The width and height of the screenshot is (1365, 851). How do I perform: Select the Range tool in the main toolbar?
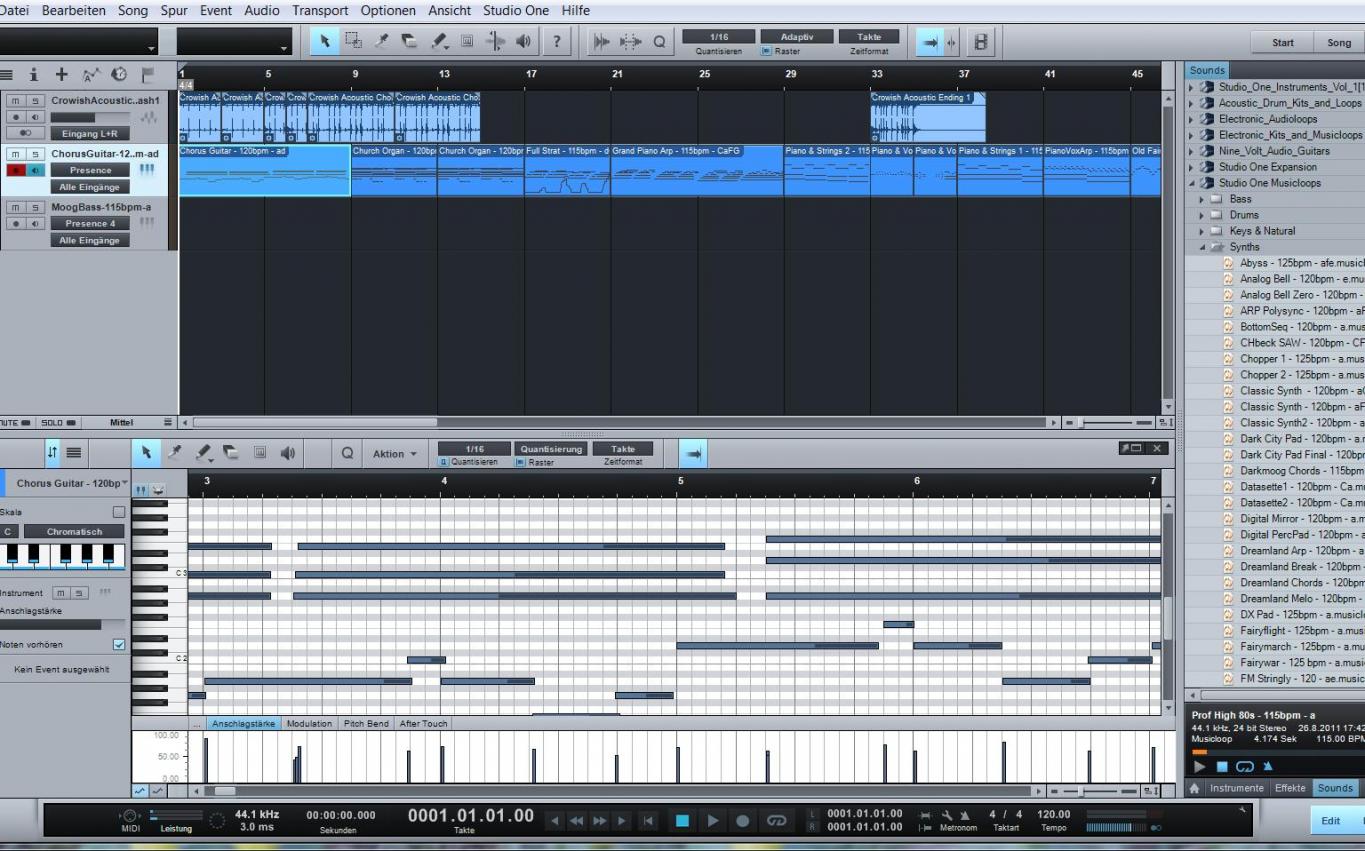coord(353,41)
